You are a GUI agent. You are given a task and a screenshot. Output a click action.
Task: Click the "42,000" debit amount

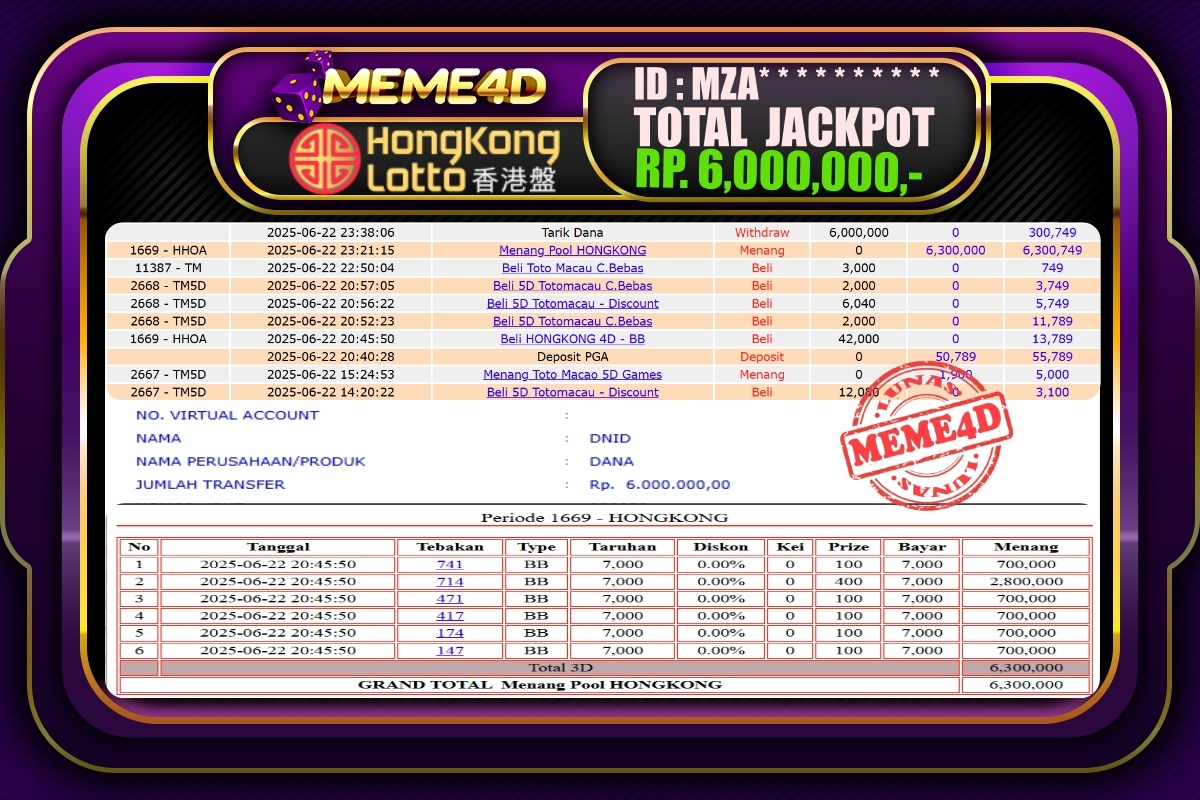858,339
